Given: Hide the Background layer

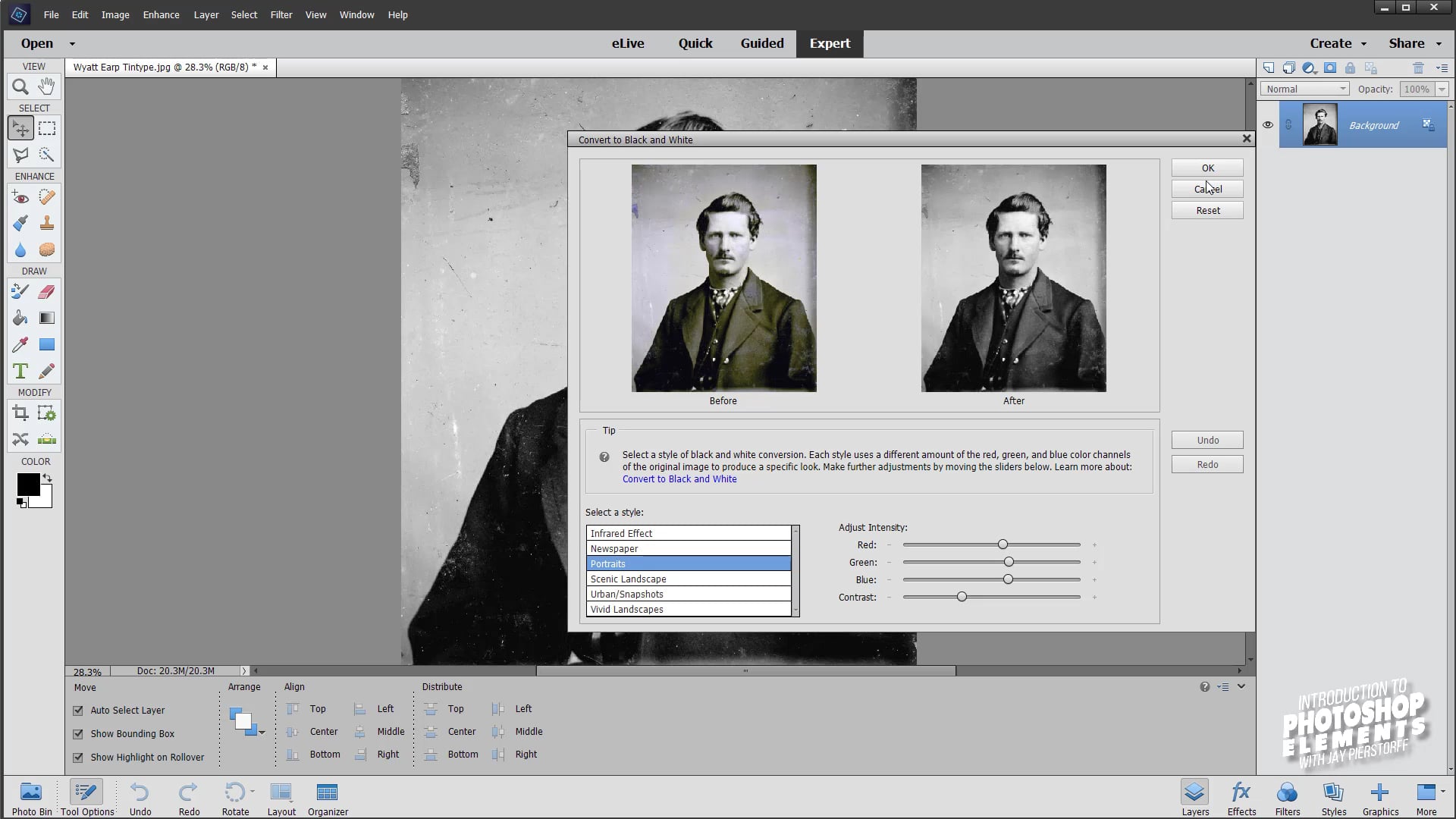Looking at the screenshot, I should tap(1267, 124).
